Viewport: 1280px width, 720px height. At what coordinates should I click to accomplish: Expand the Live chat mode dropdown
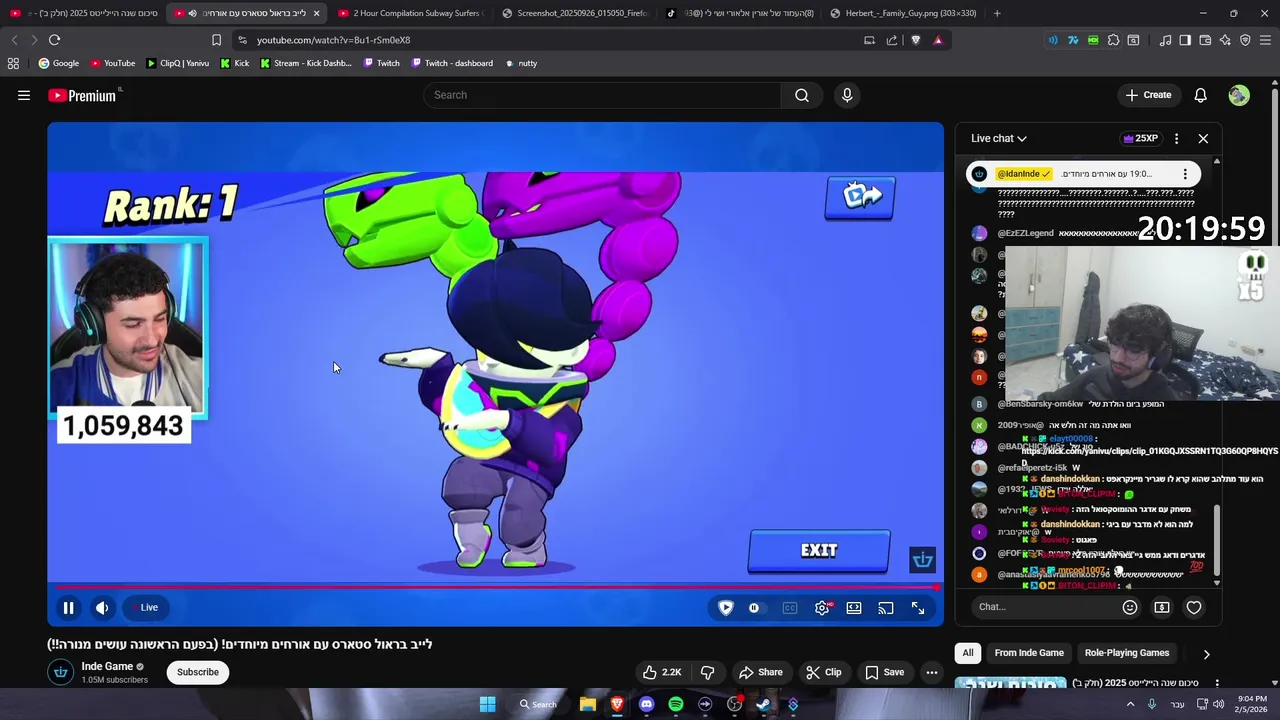point(998,138)
